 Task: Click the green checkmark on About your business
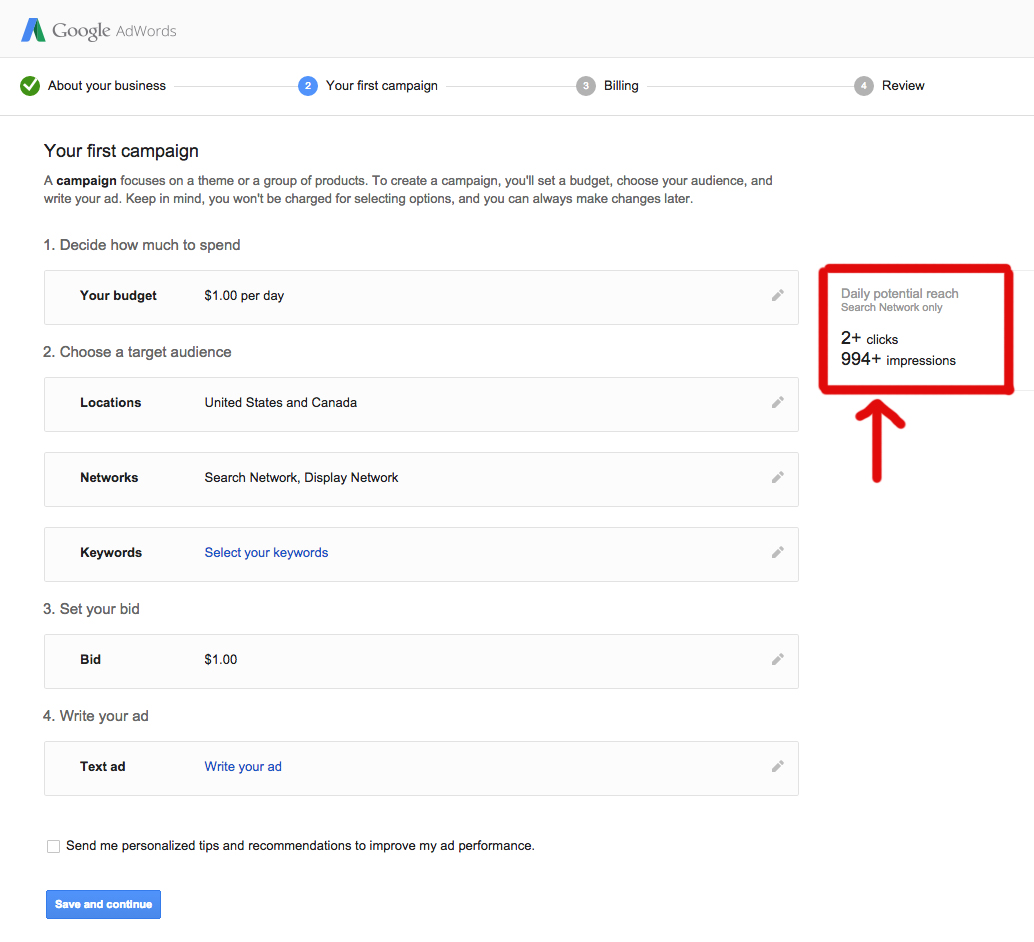pyautogui.click(x=29, y=85)
